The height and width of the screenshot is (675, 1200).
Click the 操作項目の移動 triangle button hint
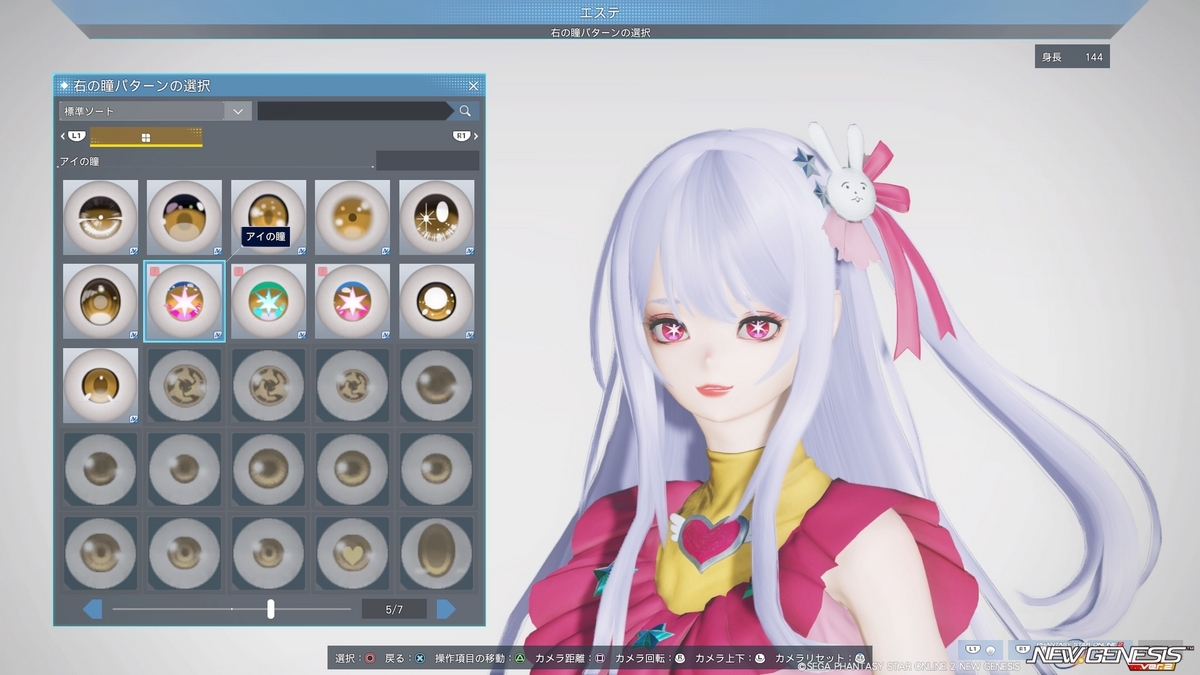coord(481,659)
